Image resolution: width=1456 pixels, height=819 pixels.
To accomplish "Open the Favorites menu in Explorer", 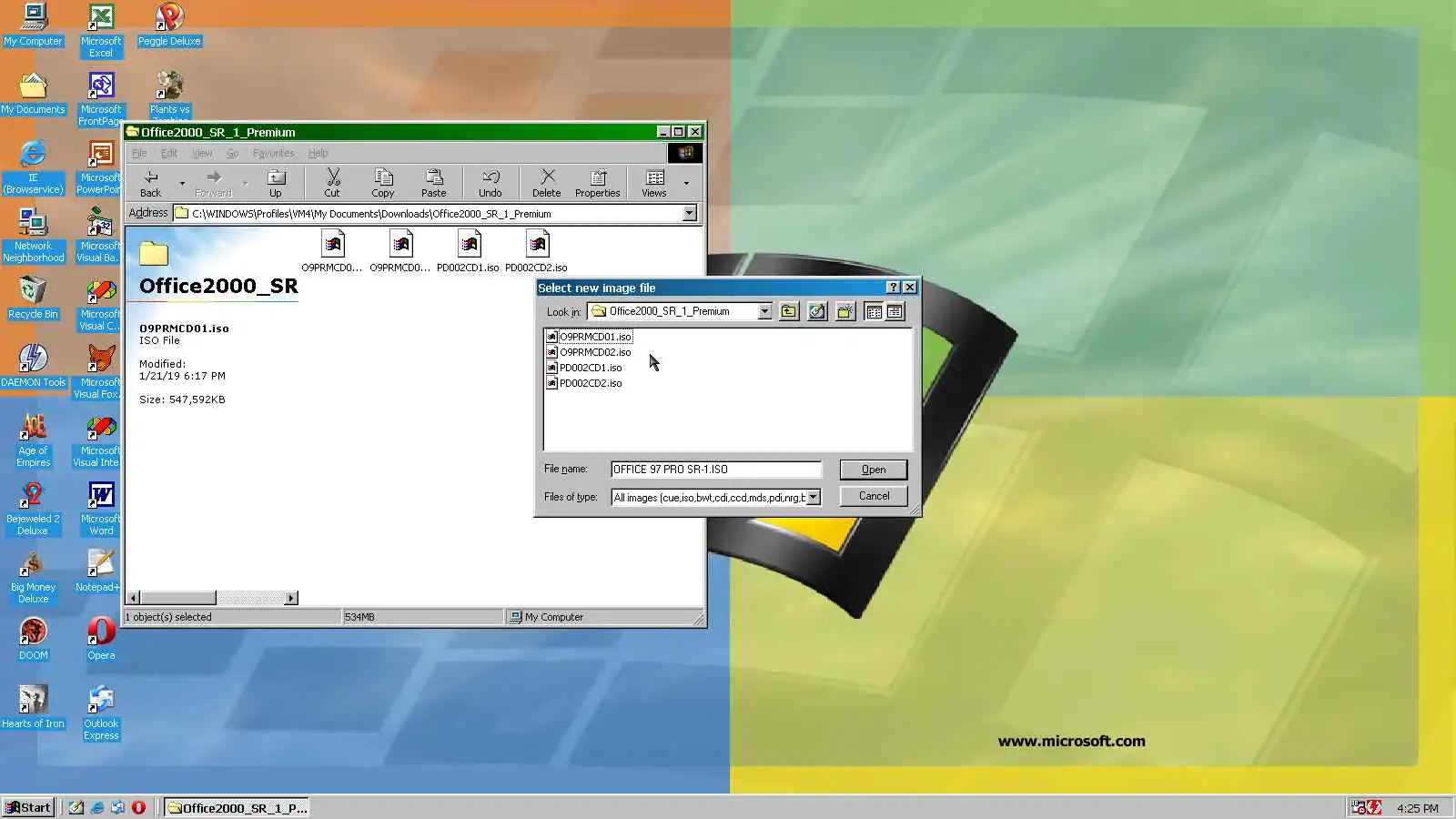I will coord(273,153).
